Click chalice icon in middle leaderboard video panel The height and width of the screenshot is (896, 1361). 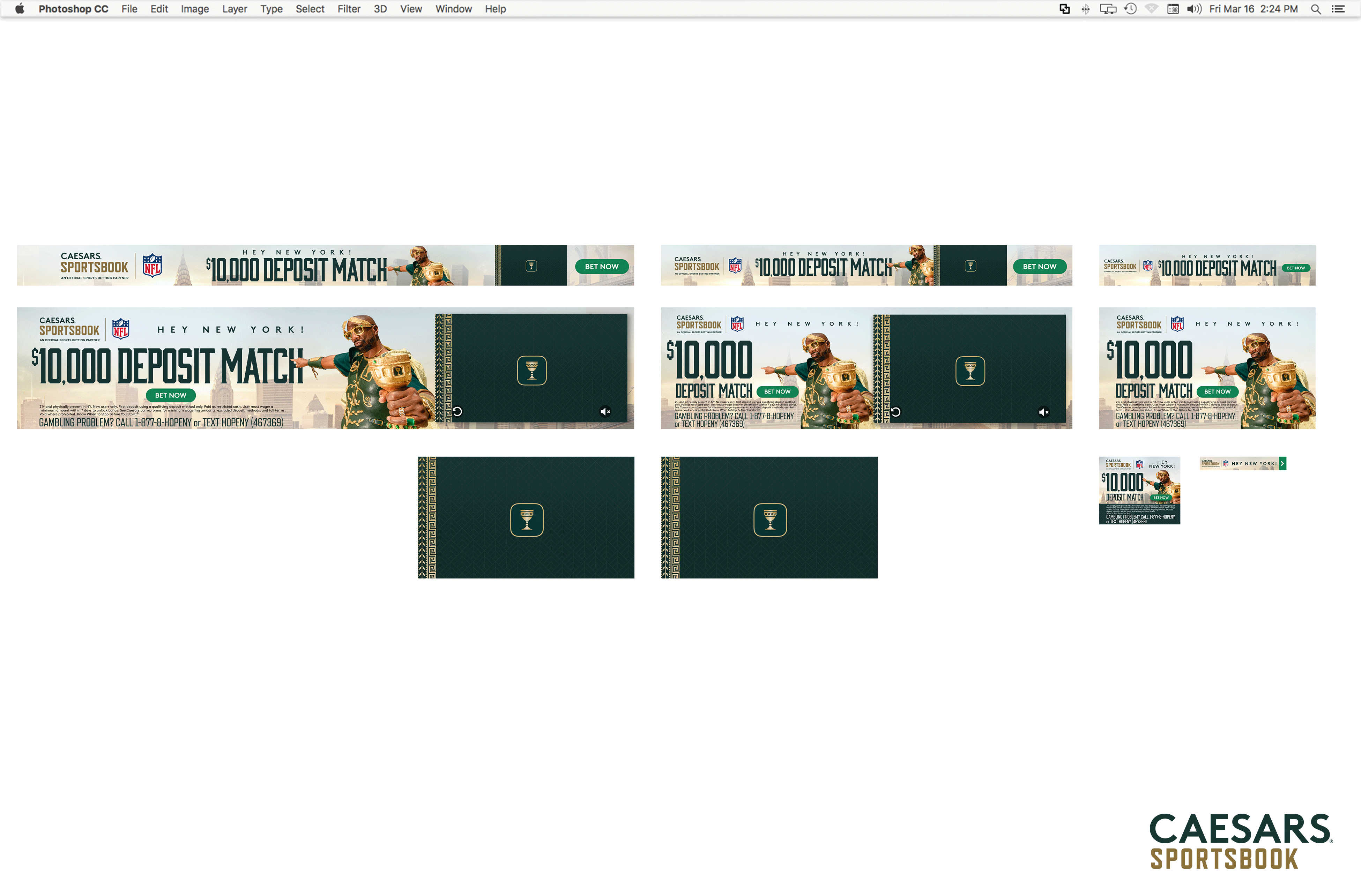coord(970,266)
